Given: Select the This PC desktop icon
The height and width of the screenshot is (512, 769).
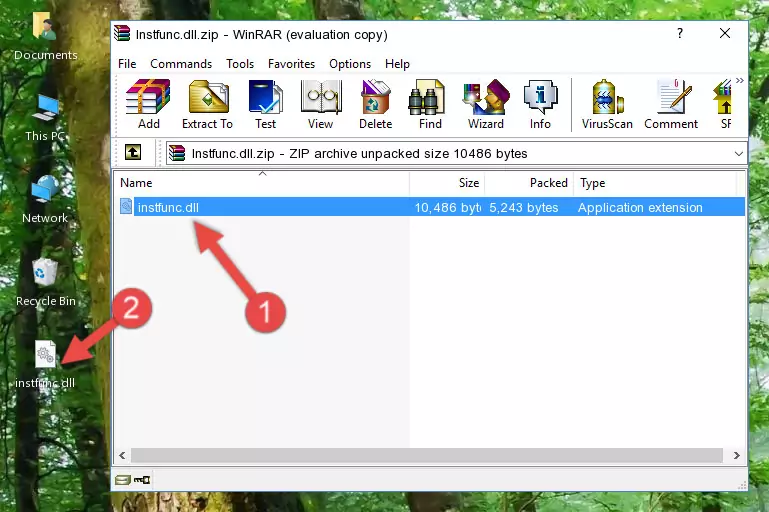Looking at the screenshot, I should [x=45, y=118].
